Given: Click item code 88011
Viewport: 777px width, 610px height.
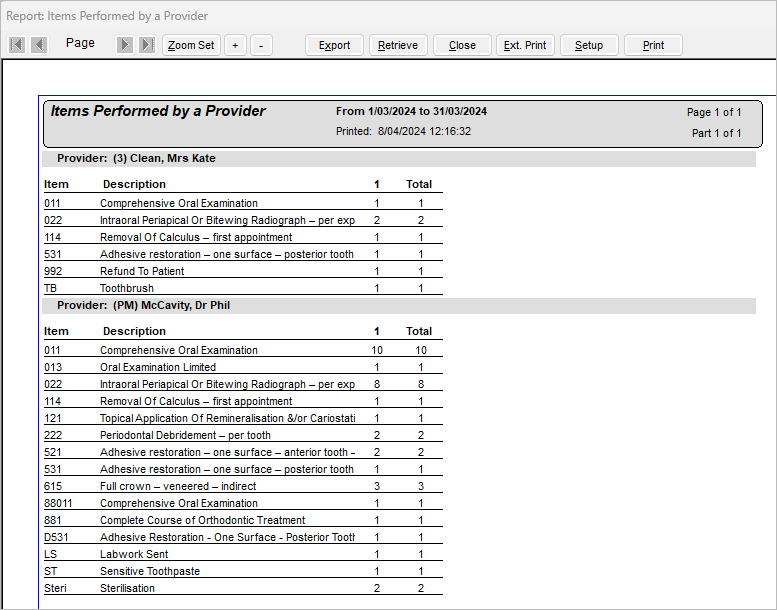Looking at the screenshot, I should click(x=58, y=503).
